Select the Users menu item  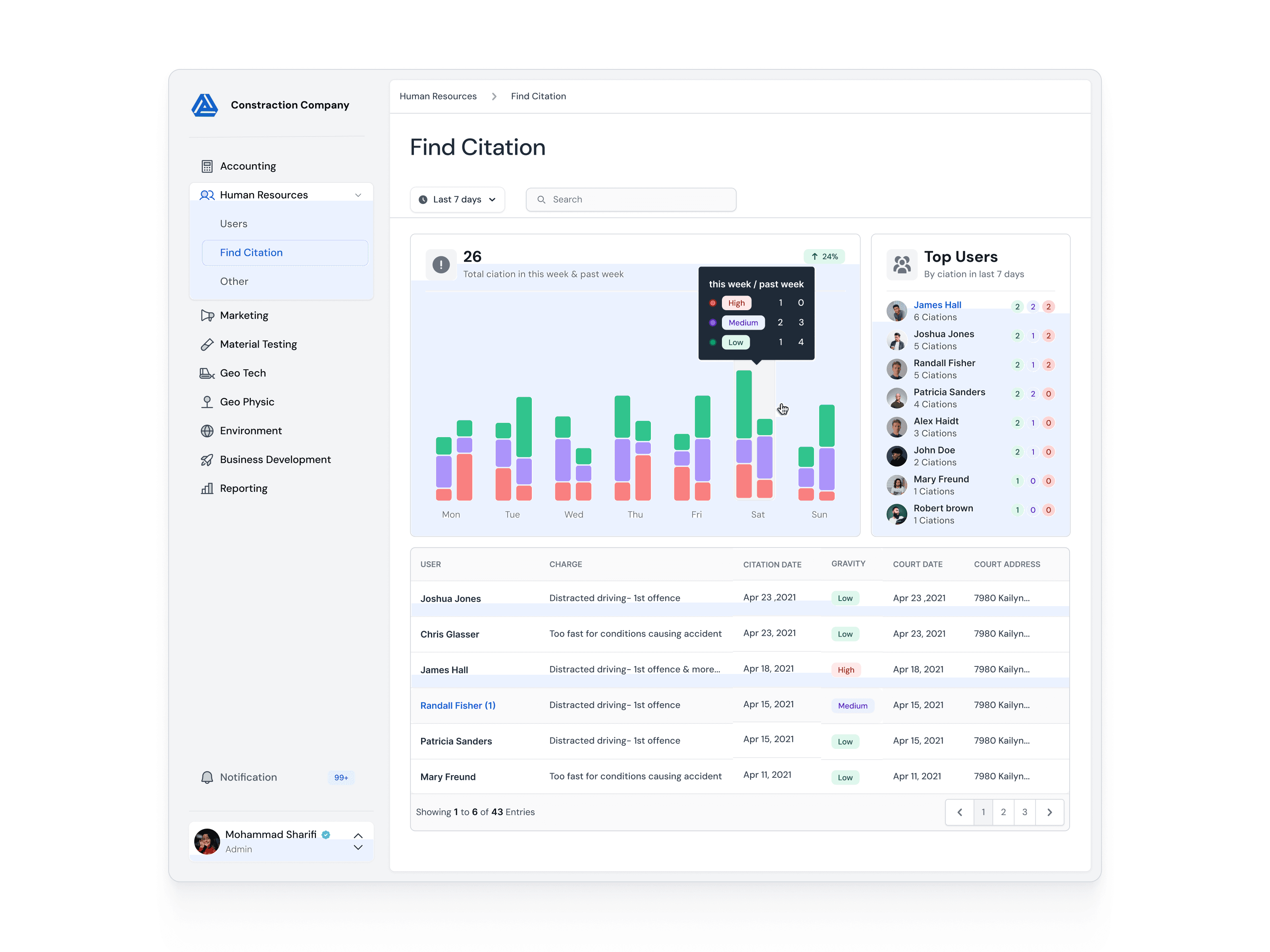234,223
